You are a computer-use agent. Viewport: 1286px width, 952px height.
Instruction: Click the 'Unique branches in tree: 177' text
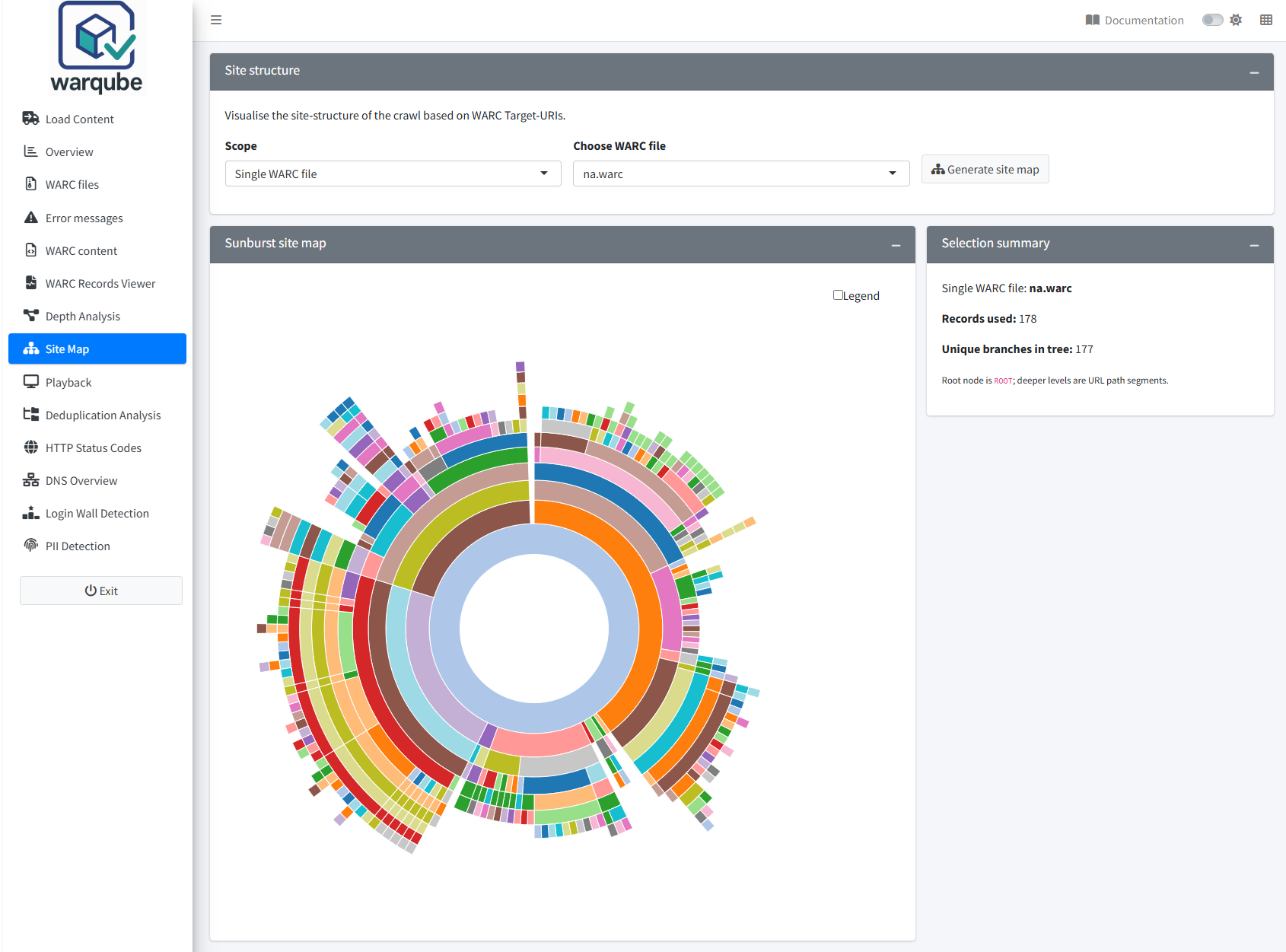point(1017,349)
